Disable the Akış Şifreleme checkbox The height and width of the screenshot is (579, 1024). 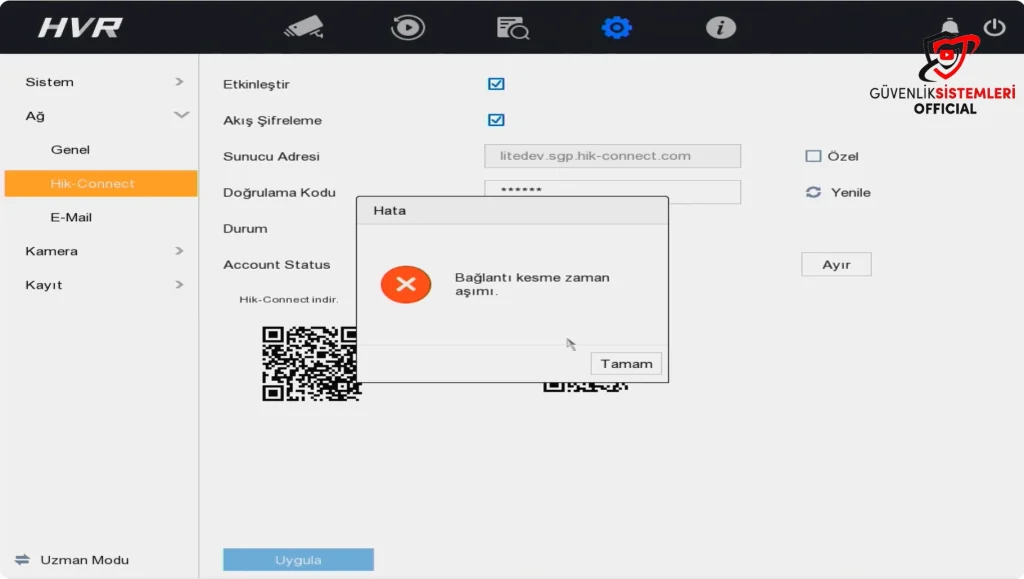496,120
